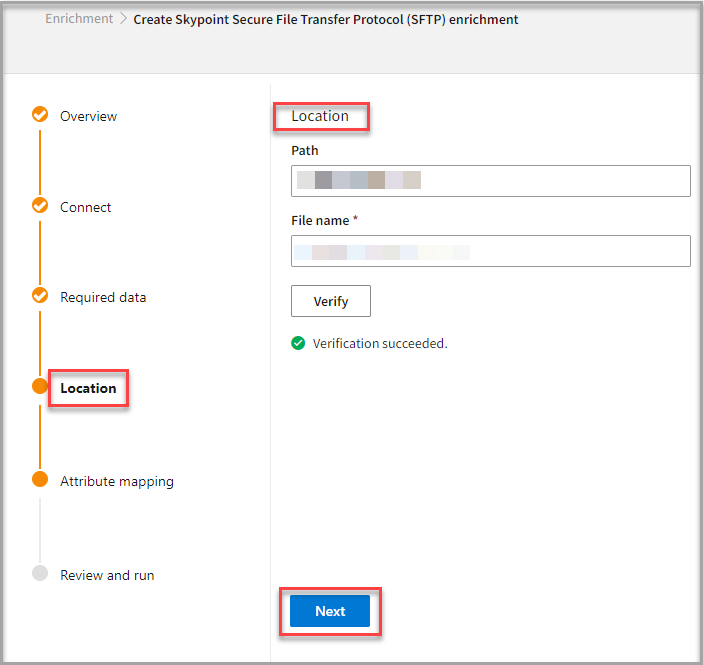Click the blue Next button

pyautogui.click(x=330, y=611)
